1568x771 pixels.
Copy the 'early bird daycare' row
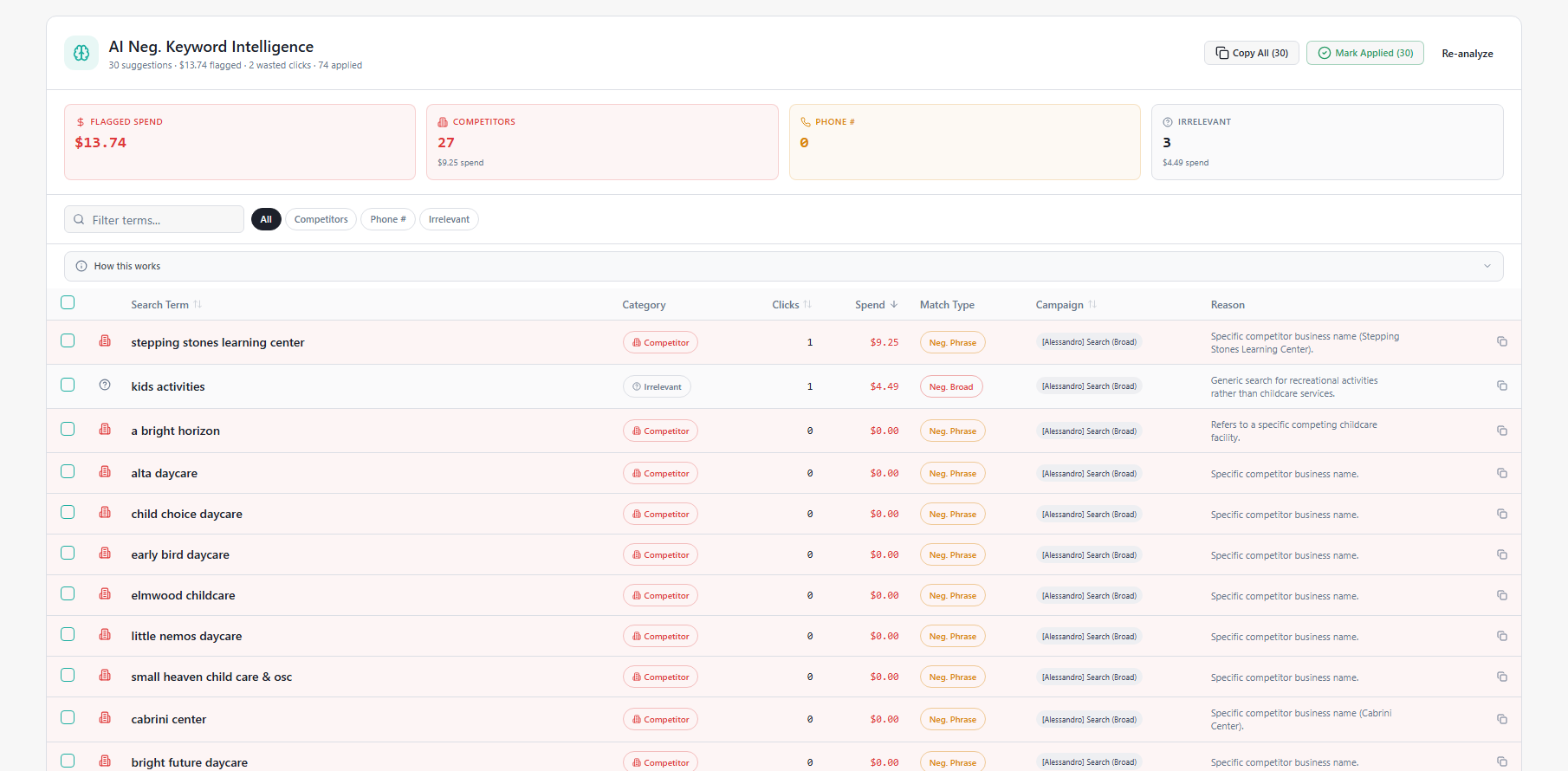1502,554
